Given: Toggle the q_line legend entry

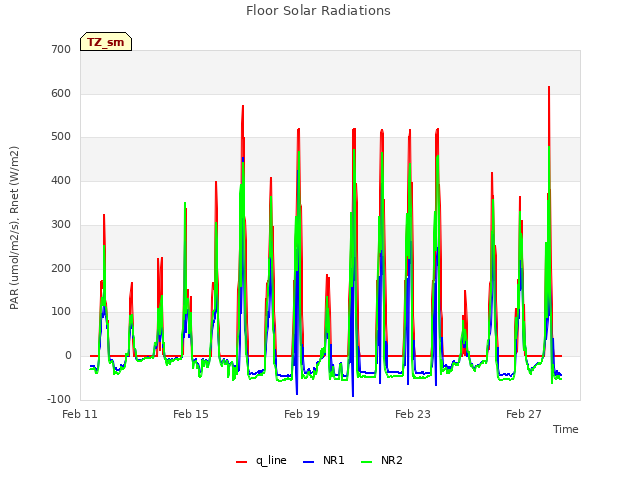Looking at the screenshot, I should pos(261,460).
